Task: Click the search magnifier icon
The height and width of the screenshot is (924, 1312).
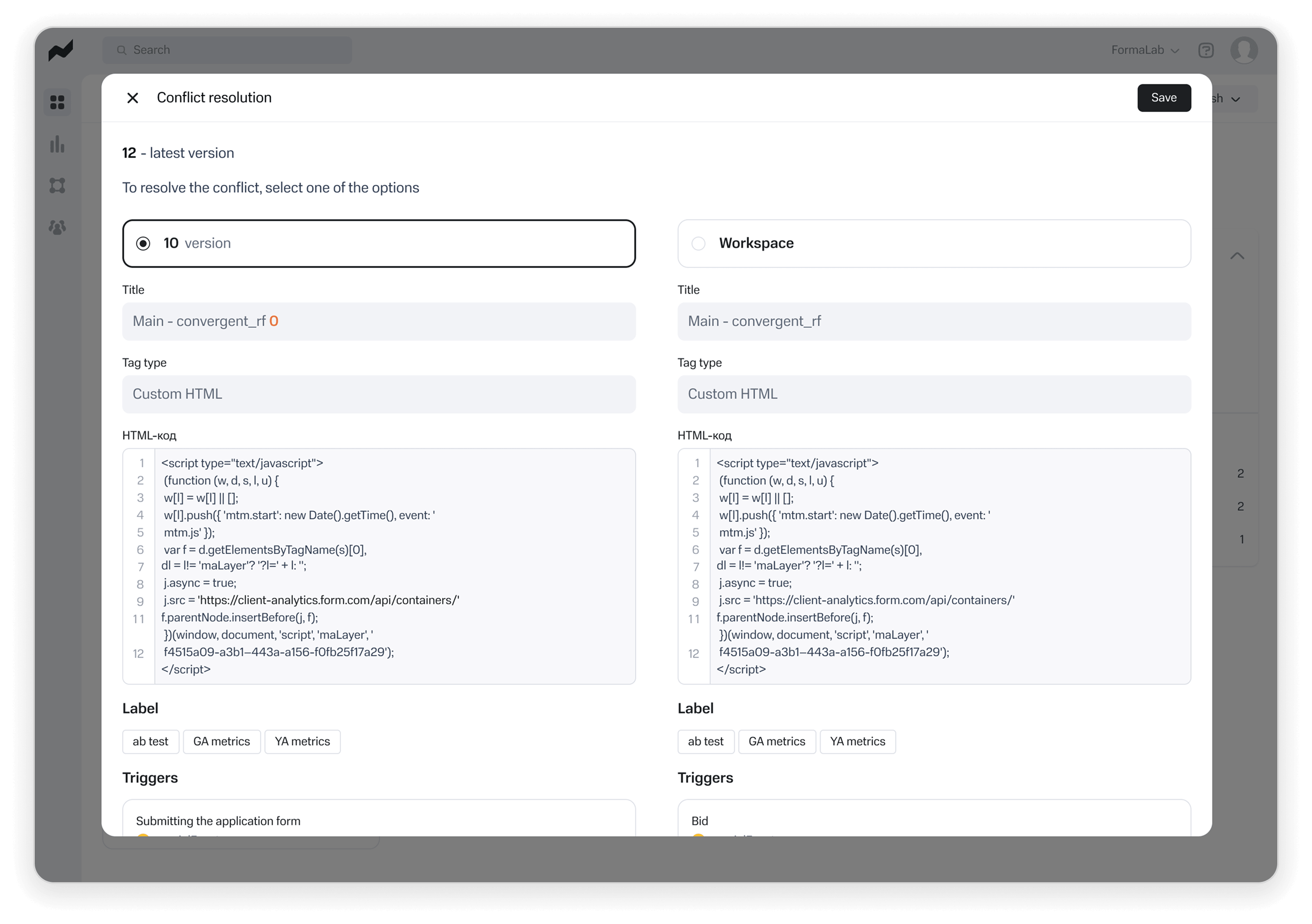Action: 122,50
